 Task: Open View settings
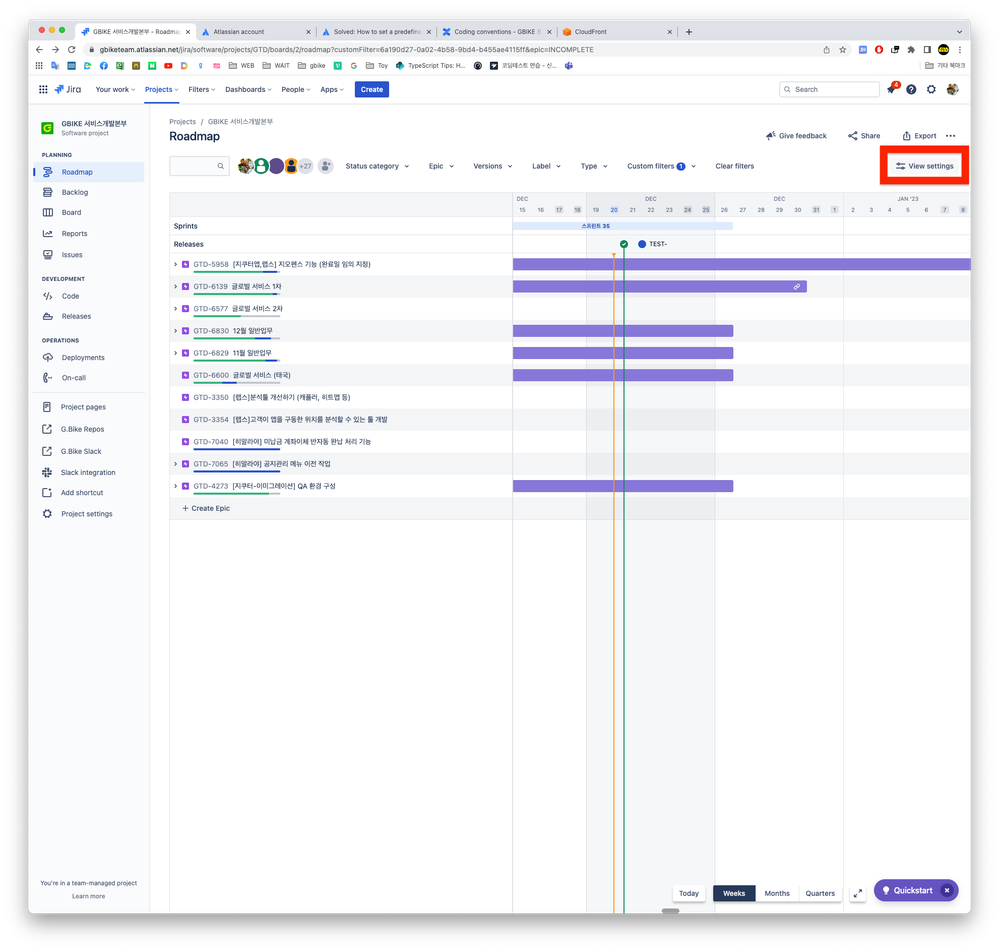tap(924, 166)
